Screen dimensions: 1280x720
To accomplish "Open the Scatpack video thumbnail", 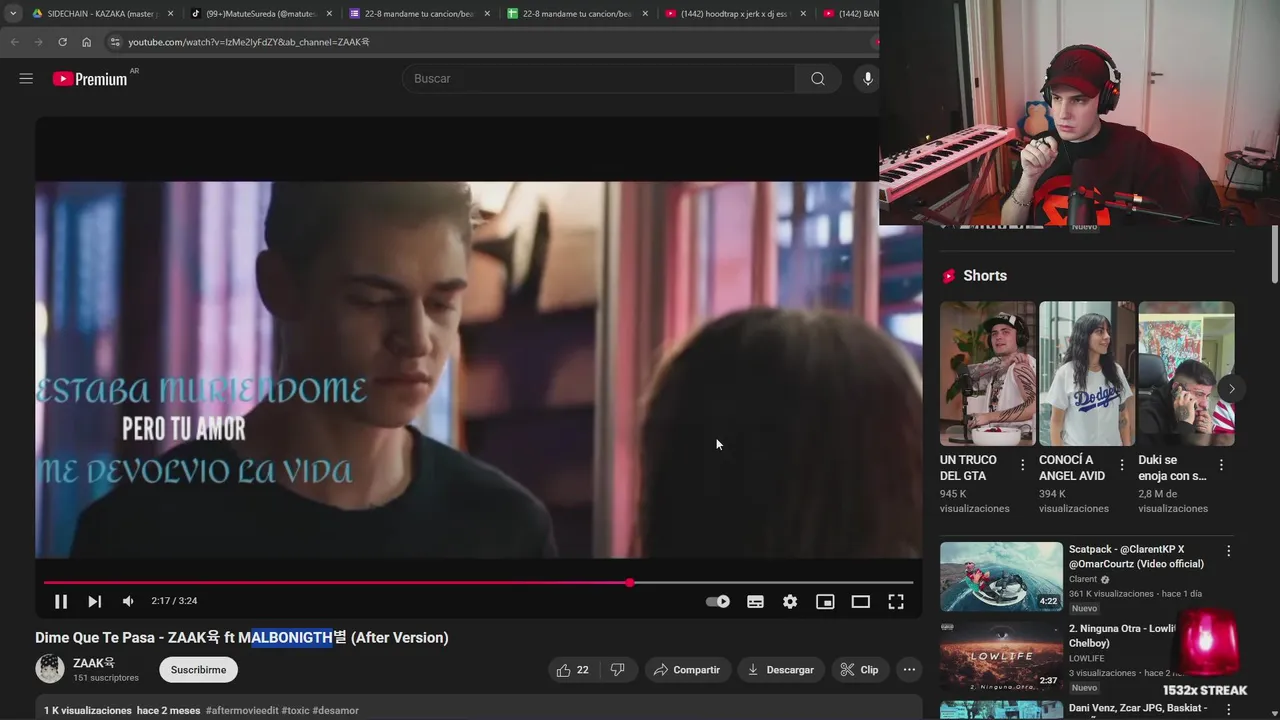I will 1001,576.
